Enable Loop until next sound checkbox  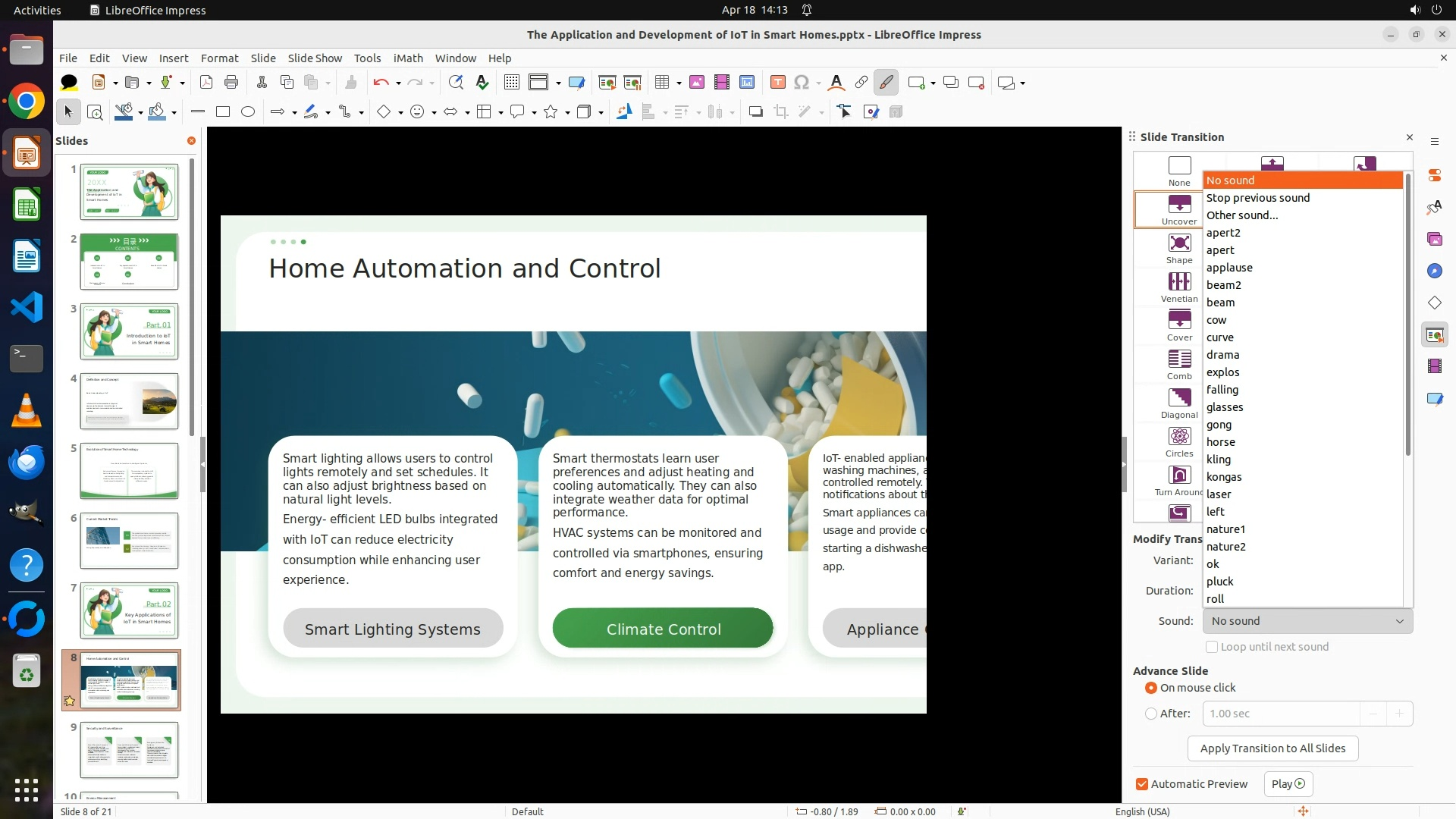pyautogui.click(x=1212, y=647)
